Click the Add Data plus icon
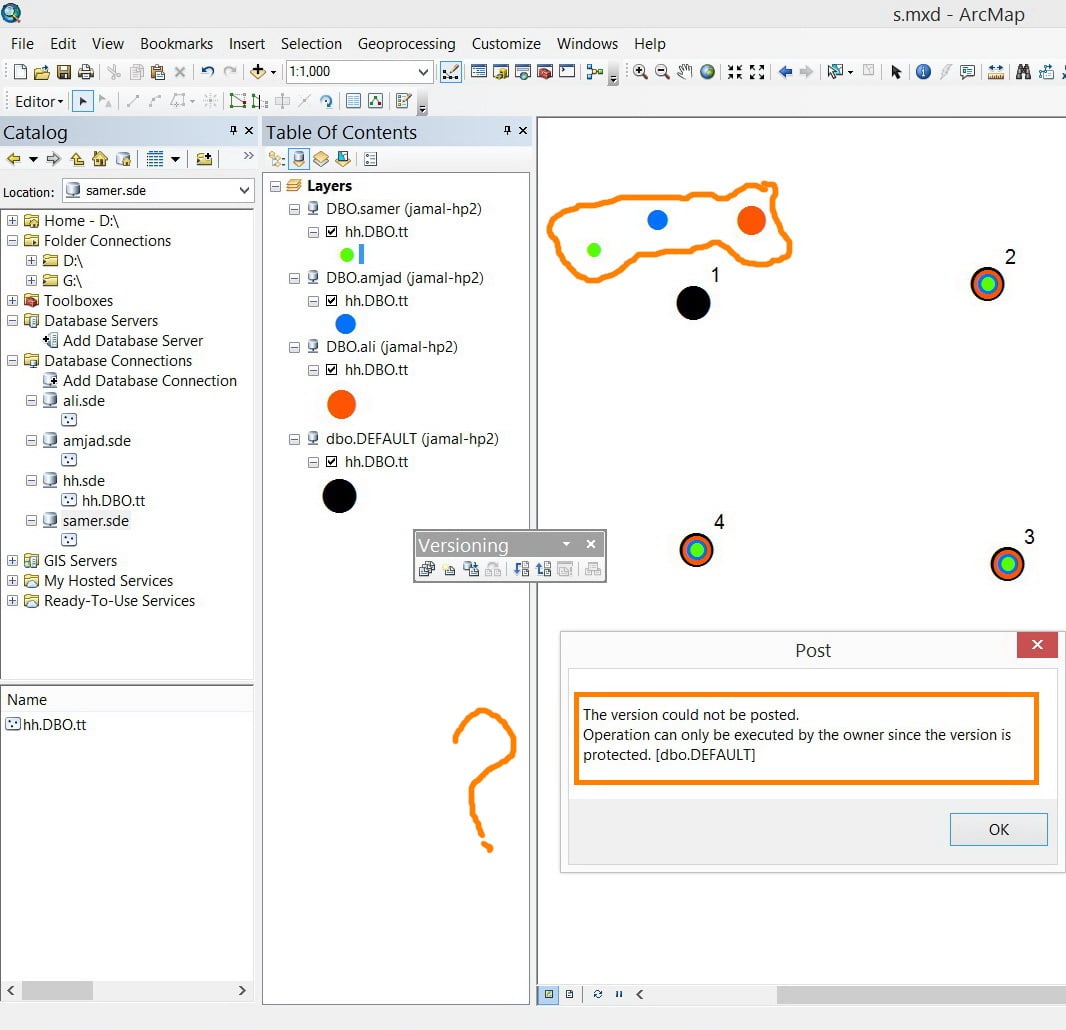 258,71
